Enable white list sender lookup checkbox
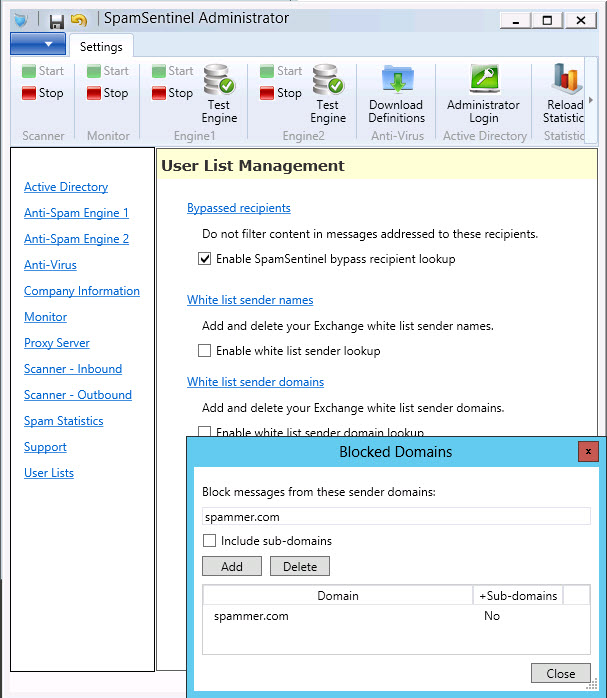Viewport: 607px width, 698px height. pyautogui.click(x=205, y=351)
